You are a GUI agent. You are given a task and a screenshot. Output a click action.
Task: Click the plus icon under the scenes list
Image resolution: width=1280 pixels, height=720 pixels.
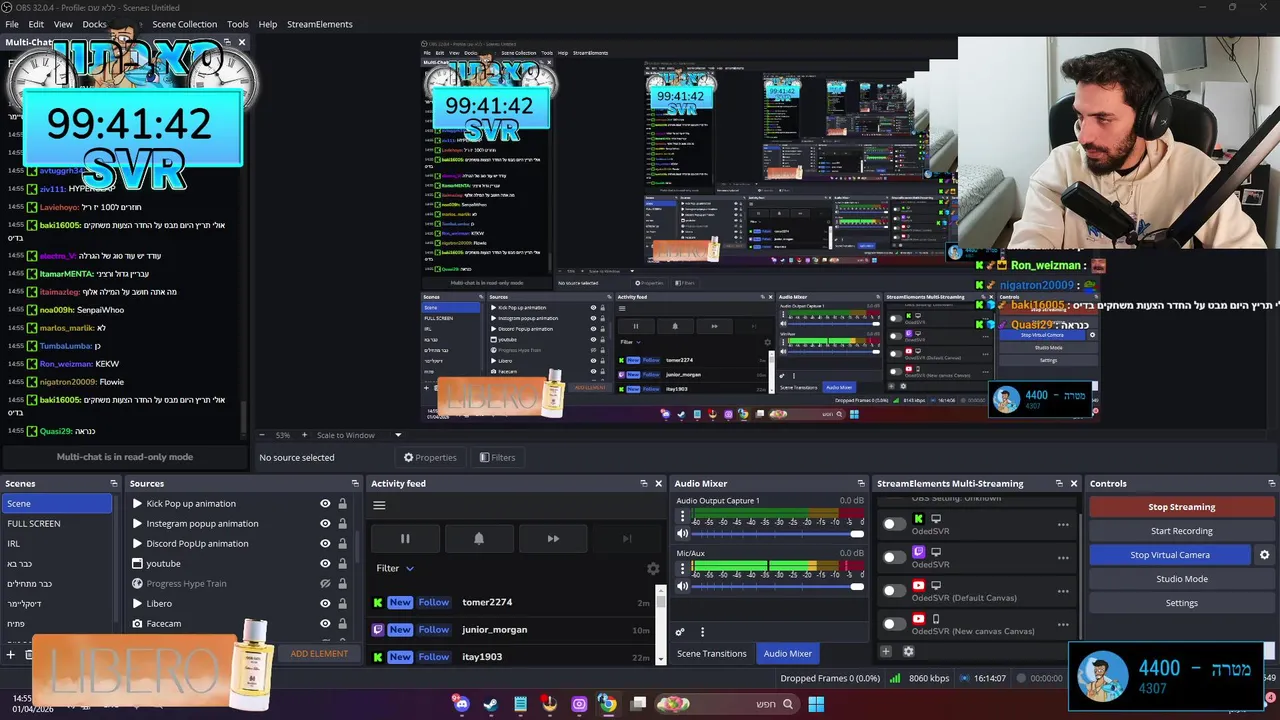coord(11,655)
